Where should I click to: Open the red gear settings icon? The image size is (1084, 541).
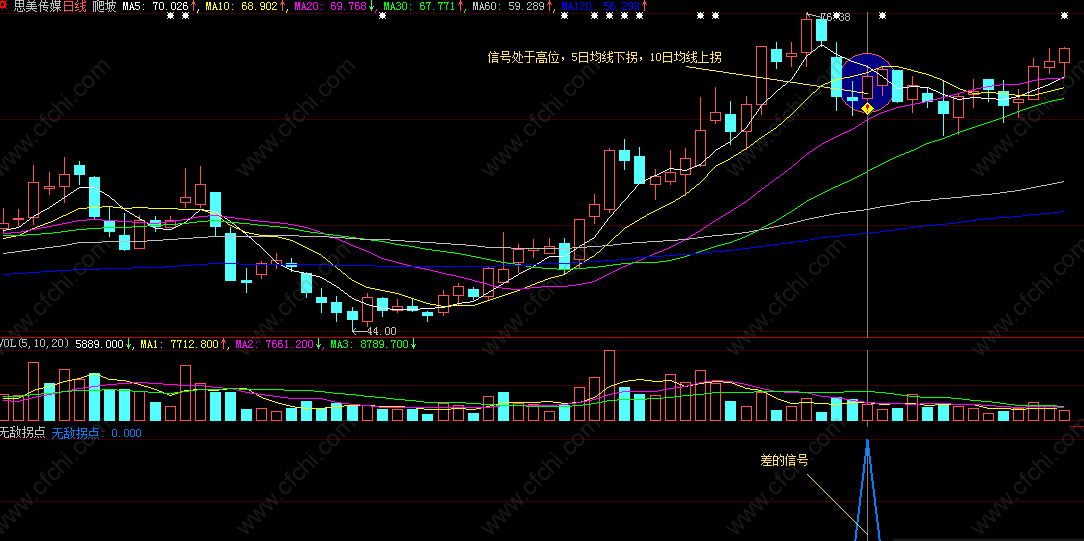[4, 6]
